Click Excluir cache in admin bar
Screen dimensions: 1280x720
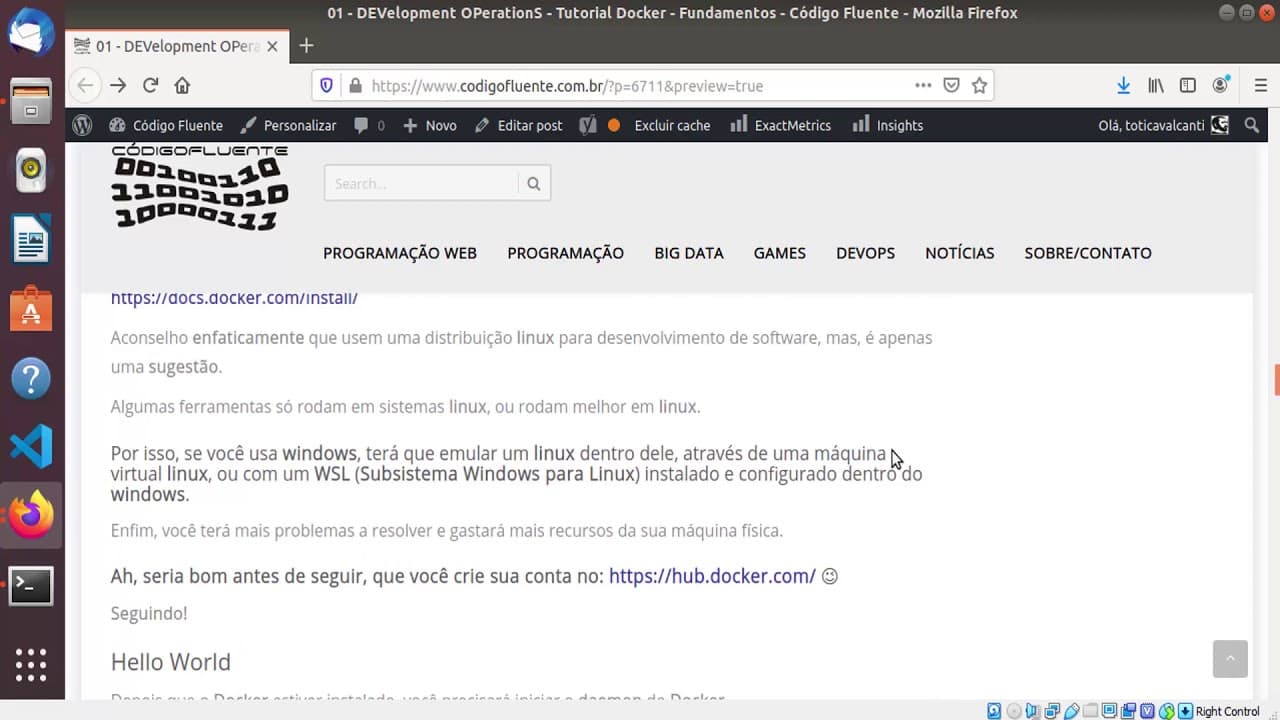coord(672,125)
